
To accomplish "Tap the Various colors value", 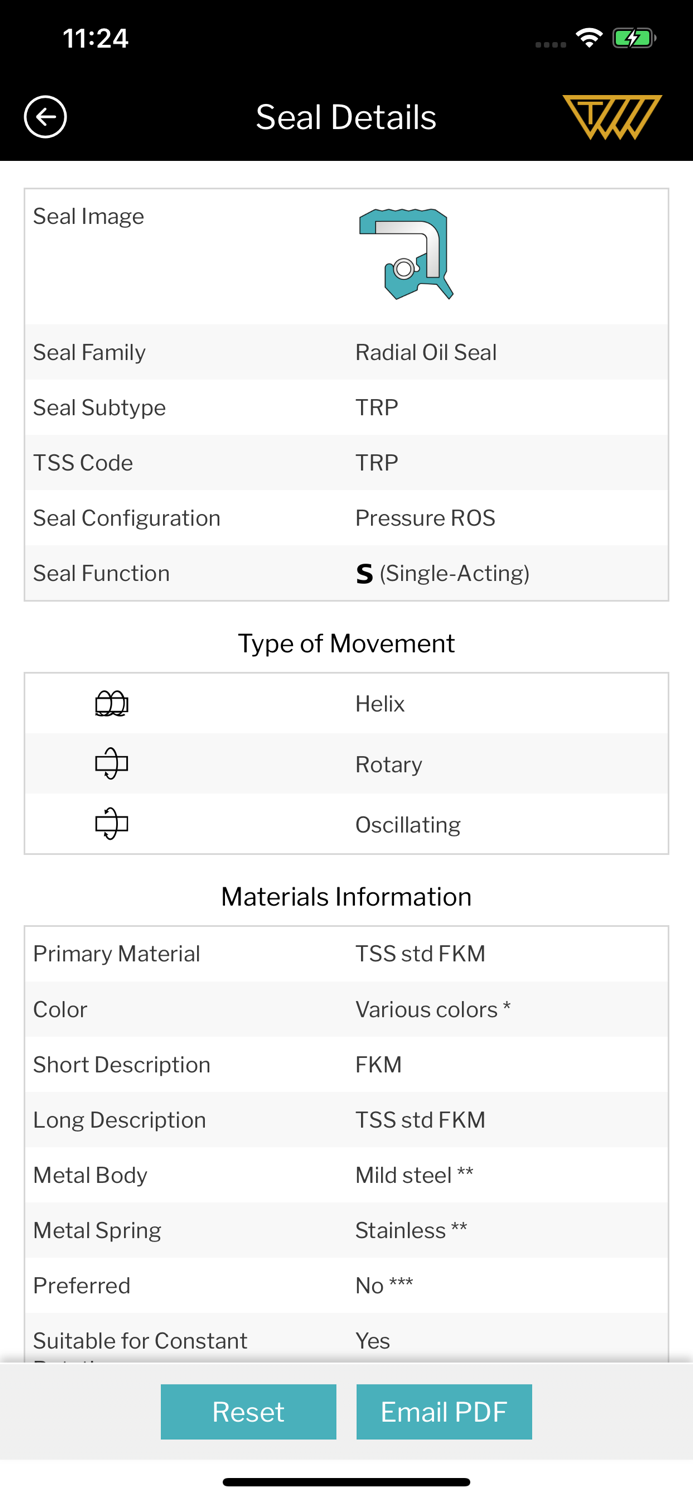I will pos(433,1009).
